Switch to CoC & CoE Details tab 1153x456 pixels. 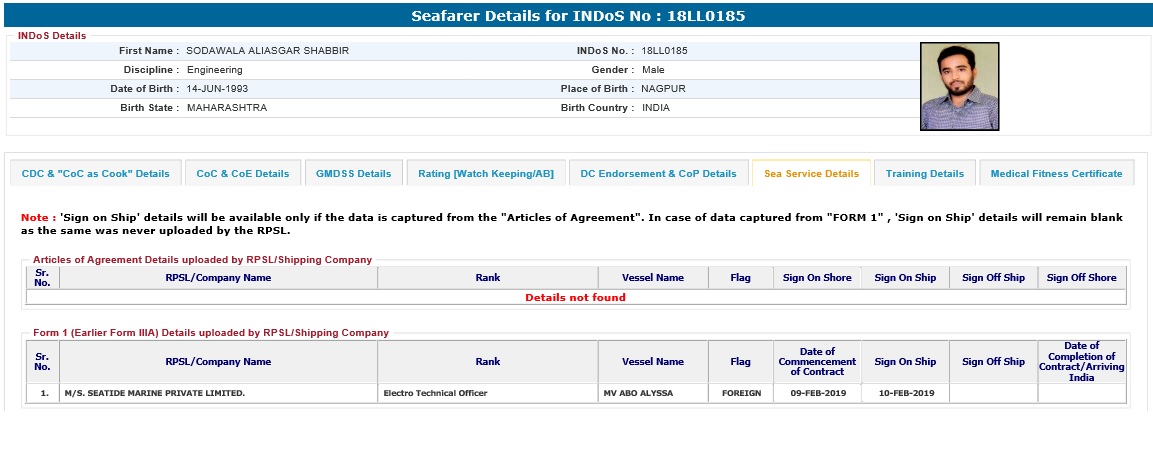[x=243, y=173]
